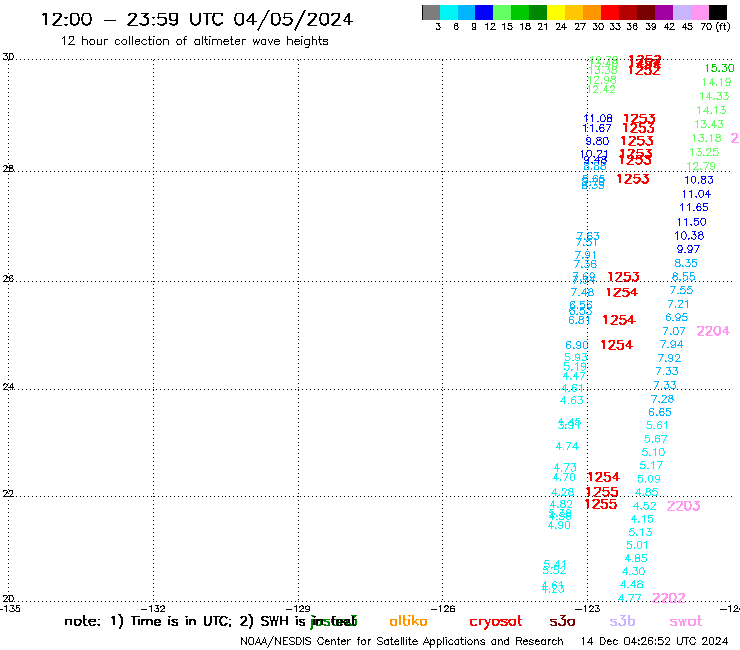Click the 13.43 wave height value

point(709,124)
